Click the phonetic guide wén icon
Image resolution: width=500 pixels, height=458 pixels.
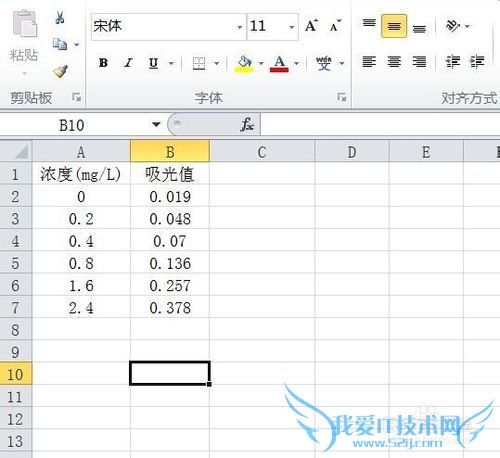coord(324,63)
